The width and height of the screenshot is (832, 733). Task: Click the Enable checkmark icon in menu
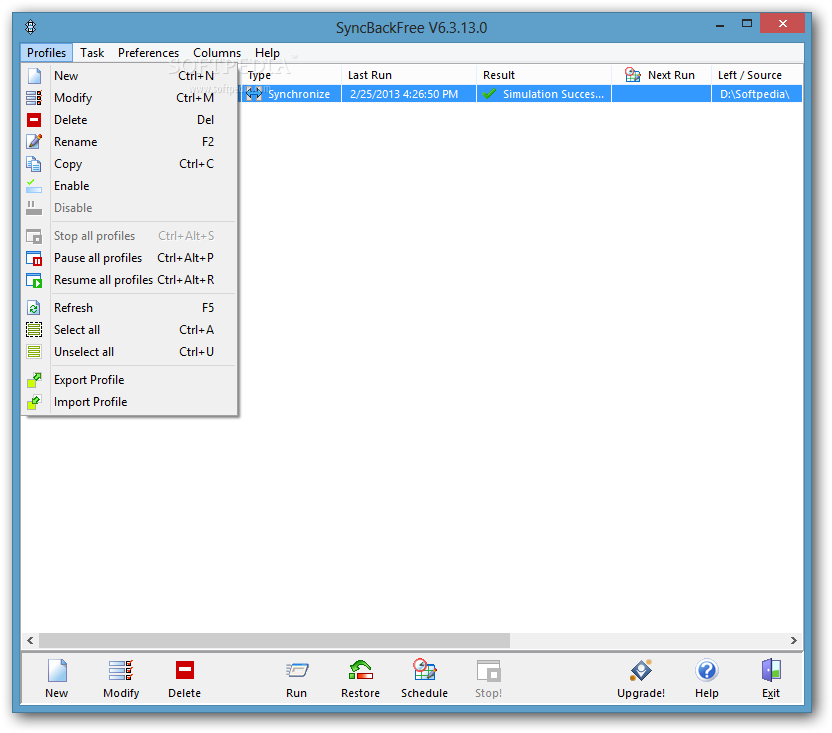point(34,186)
